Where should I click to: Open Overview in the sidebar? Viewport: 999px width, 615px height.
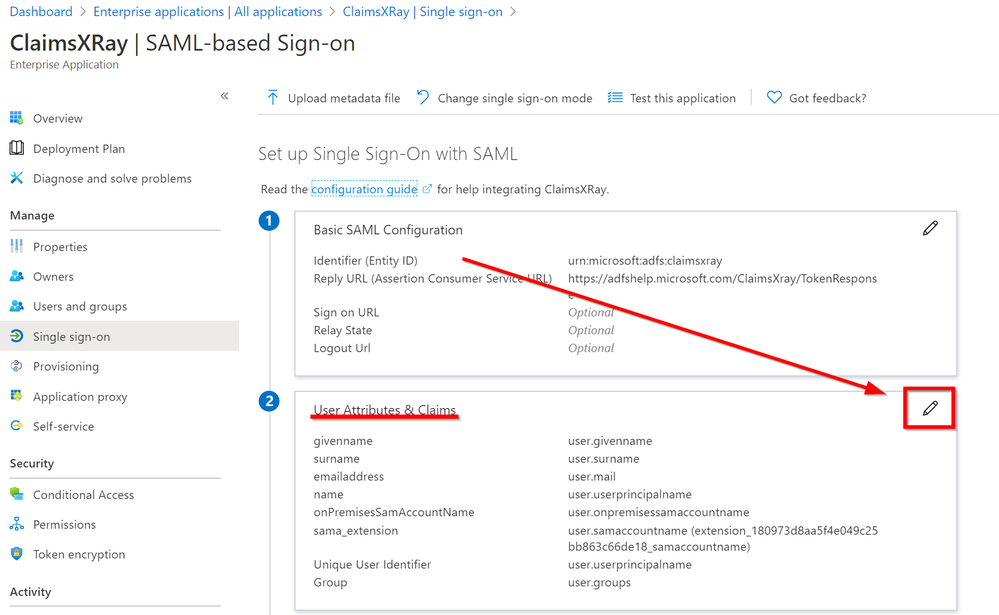(x=57, y=118)
